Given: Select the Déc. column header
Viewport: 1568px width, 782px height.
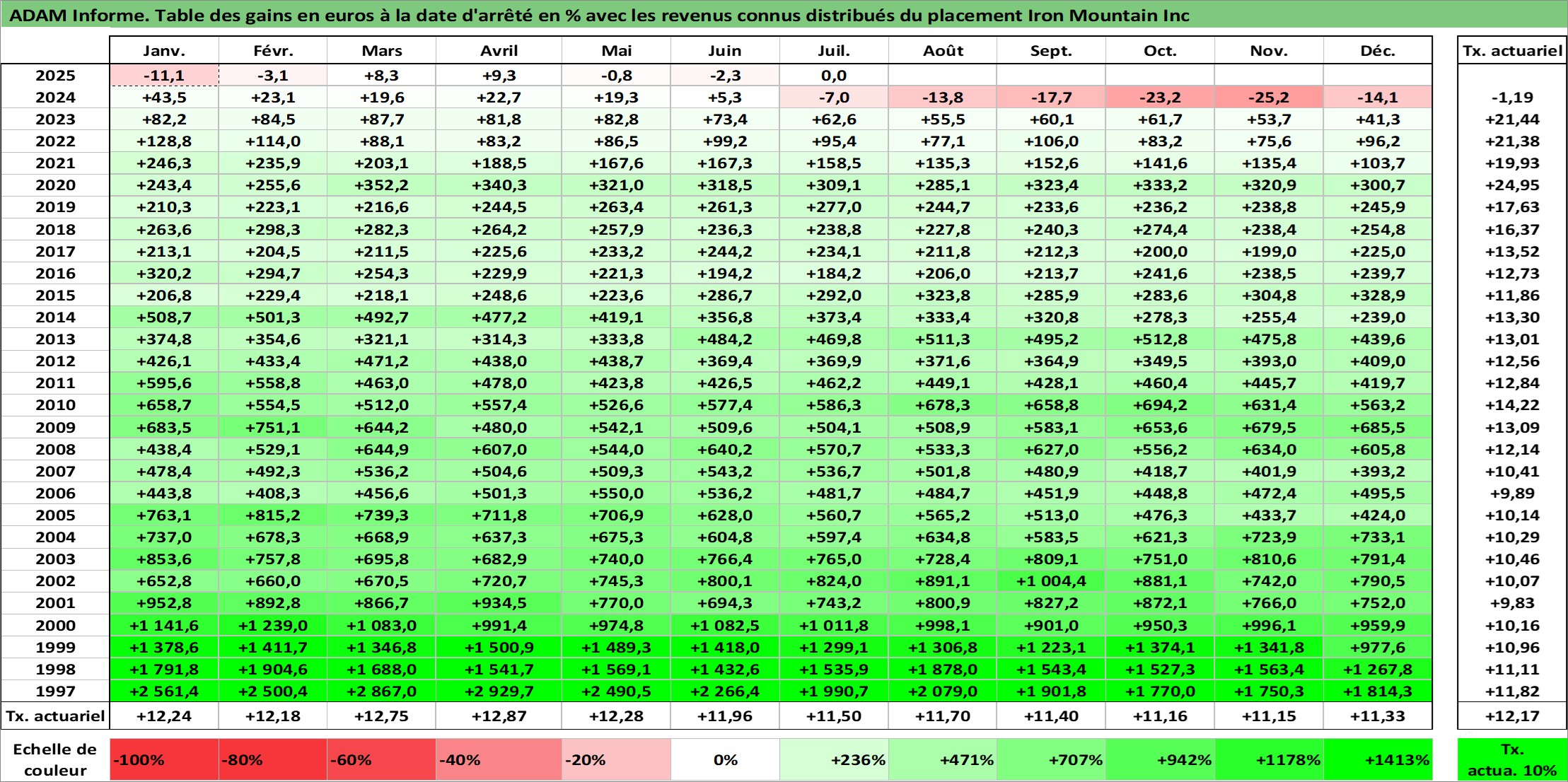Looking at the screenshot, I should click(1378, 50).
